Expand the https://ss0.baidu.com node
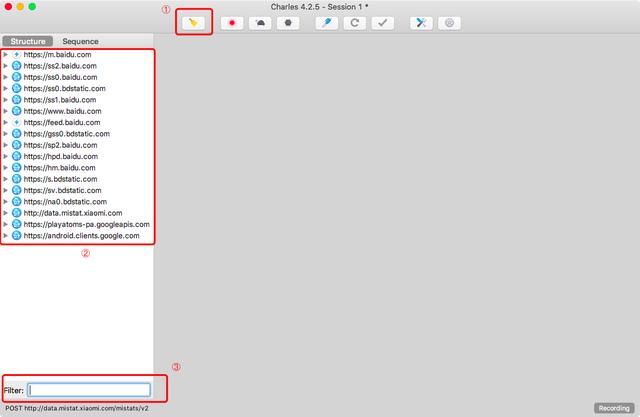 click(x=5, y=77)
